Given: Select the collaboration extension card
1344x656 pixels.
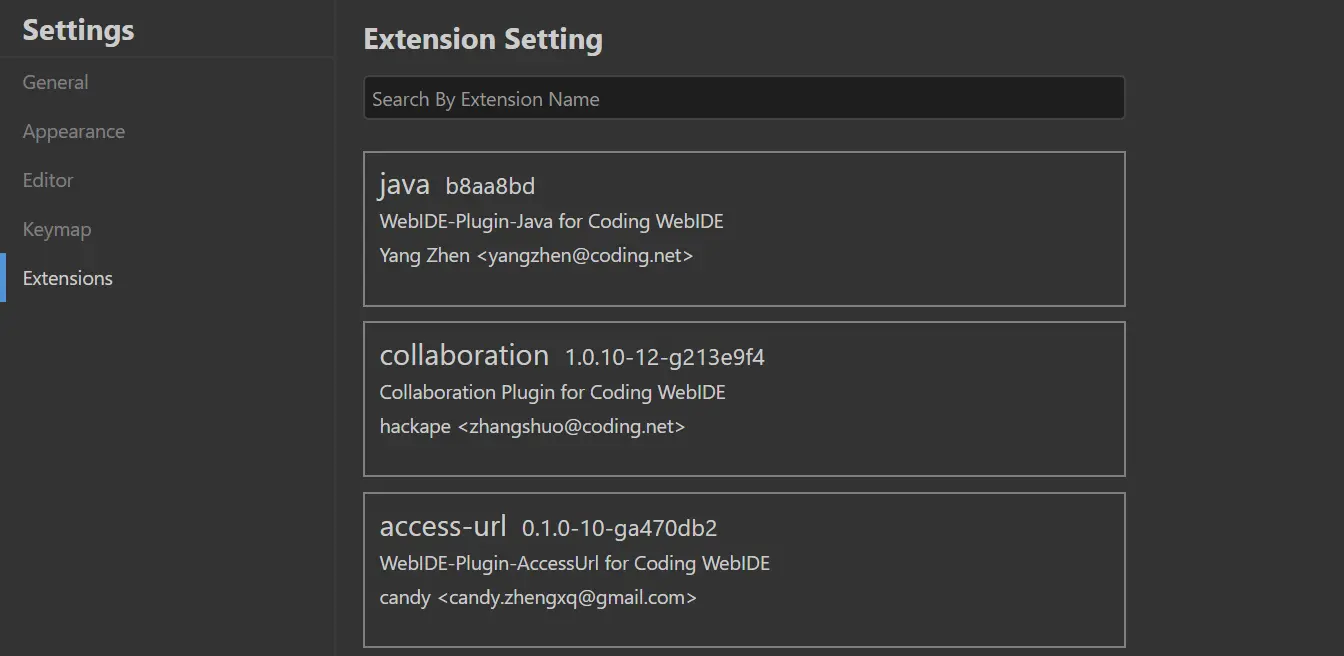Looking at the screenshot, I should point(744,398).
